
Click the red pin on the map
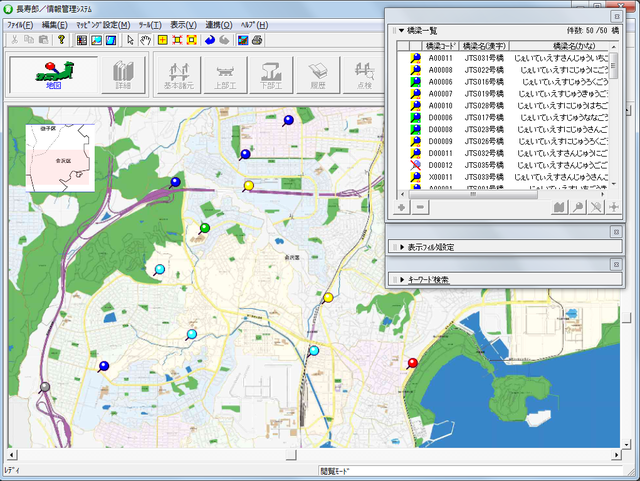412,362
